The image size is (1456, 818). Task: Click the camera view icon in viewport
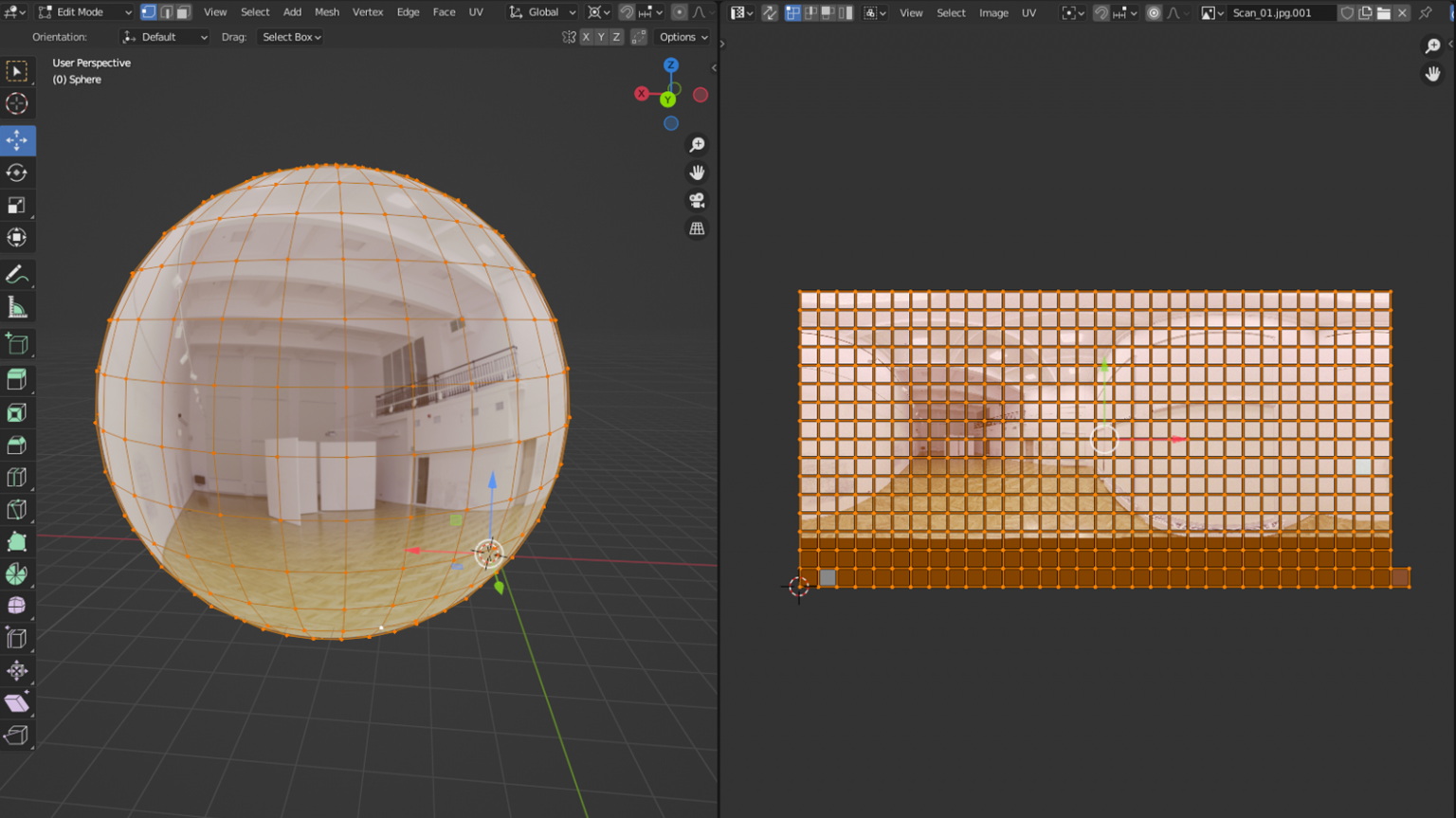click(x=697, y=201)
